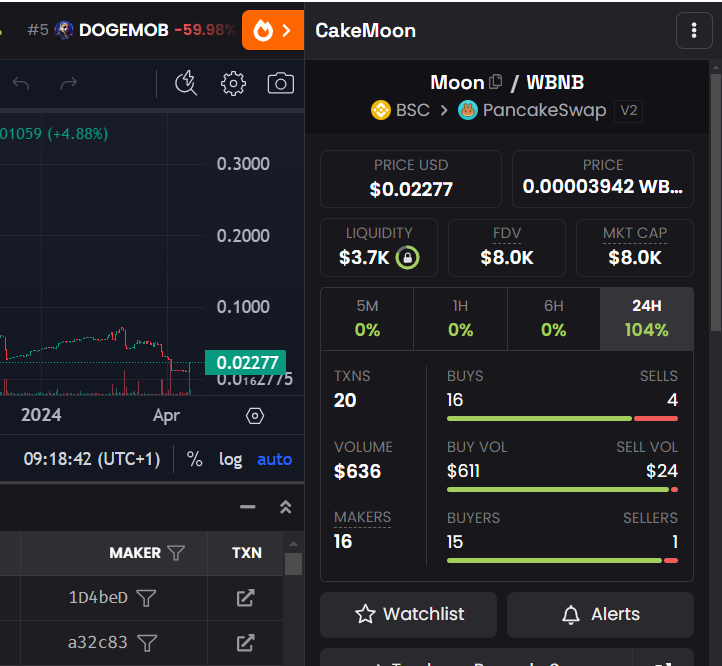The height and width of the screenshot is (666, 722).
Task: Click the PRICE in WBNB box
Action: click(x=603, y=179)
